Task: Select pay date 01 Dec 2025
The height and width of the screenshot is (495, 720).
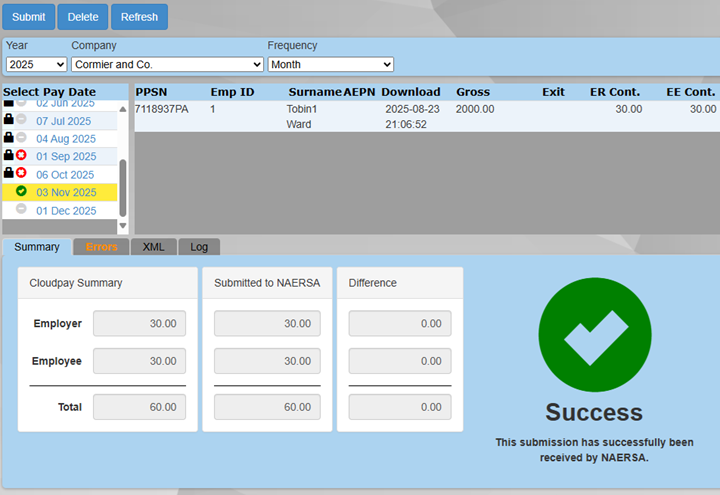Action: click(x=66, y=211)
